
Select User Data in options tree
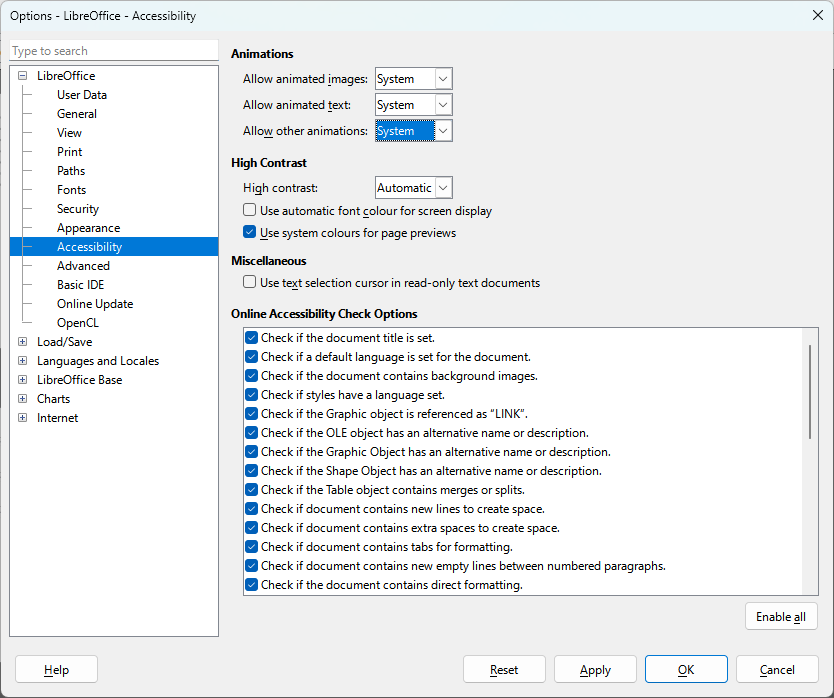pyautogui.click(x=82, y=95)
